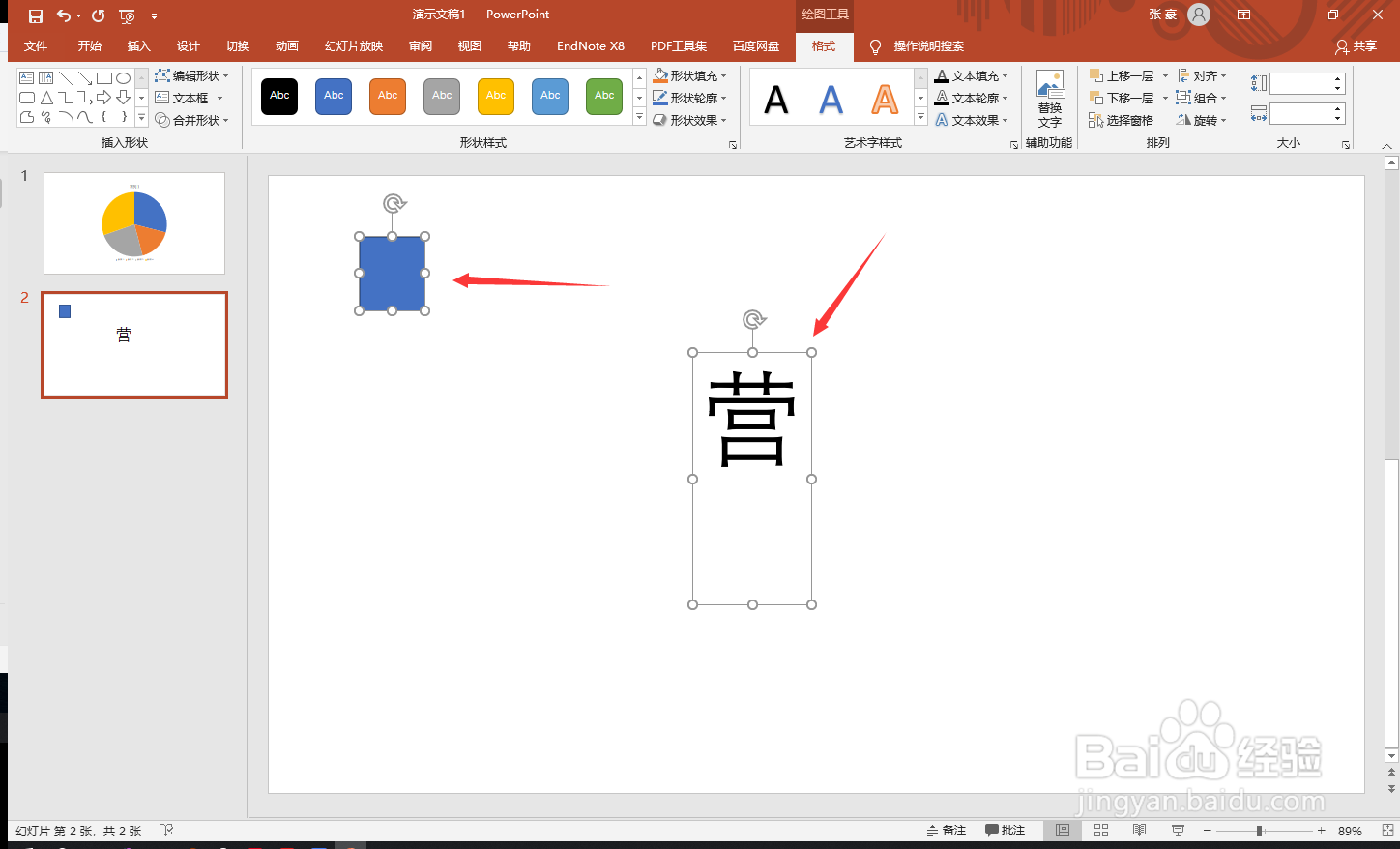Click the 下移一层 send backward button
This screenshot has height=849, width=1400.
(x=1123, y=98)
